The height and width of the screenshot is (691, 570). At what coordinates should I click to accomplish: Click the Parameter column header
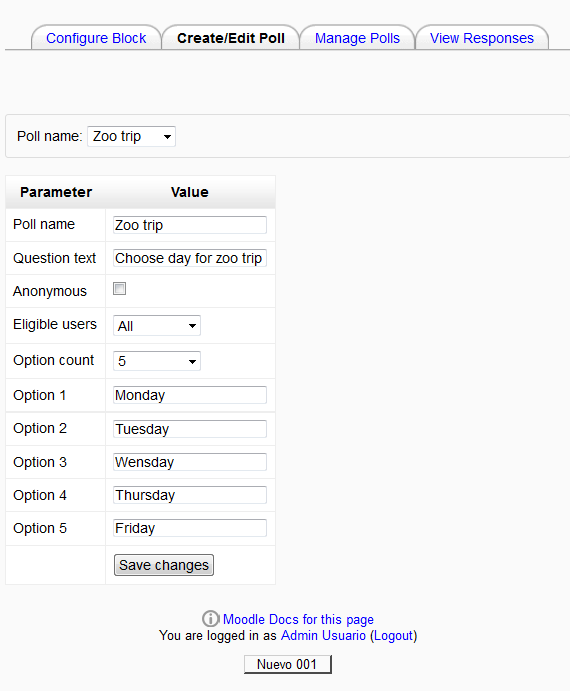tap(56, 192)
